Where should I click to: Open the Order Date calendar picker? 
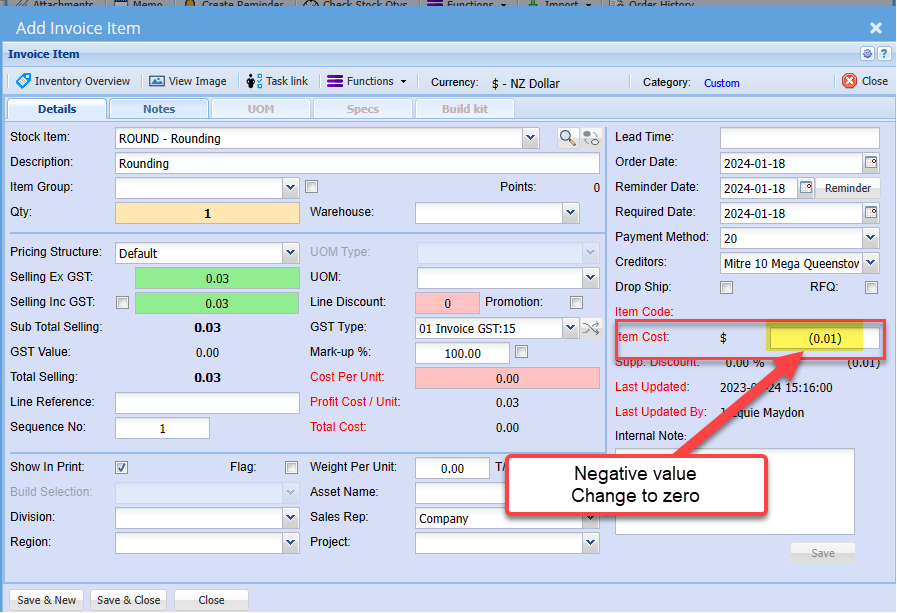870,162
